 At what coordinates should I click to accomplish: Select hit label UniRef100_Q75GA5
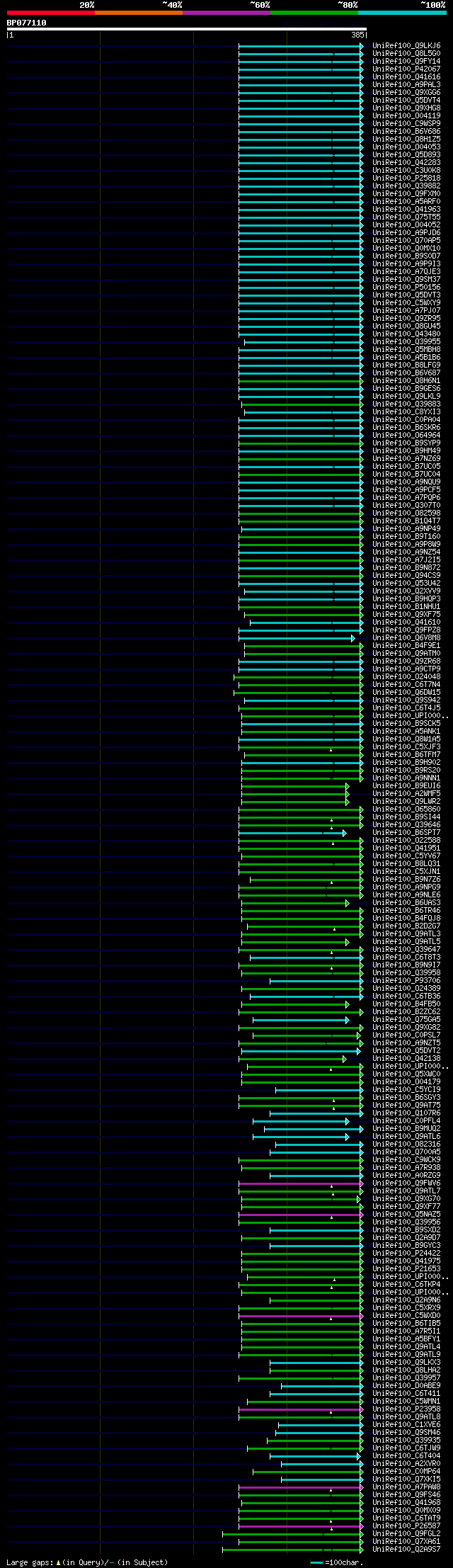(x=406, y=1019)
